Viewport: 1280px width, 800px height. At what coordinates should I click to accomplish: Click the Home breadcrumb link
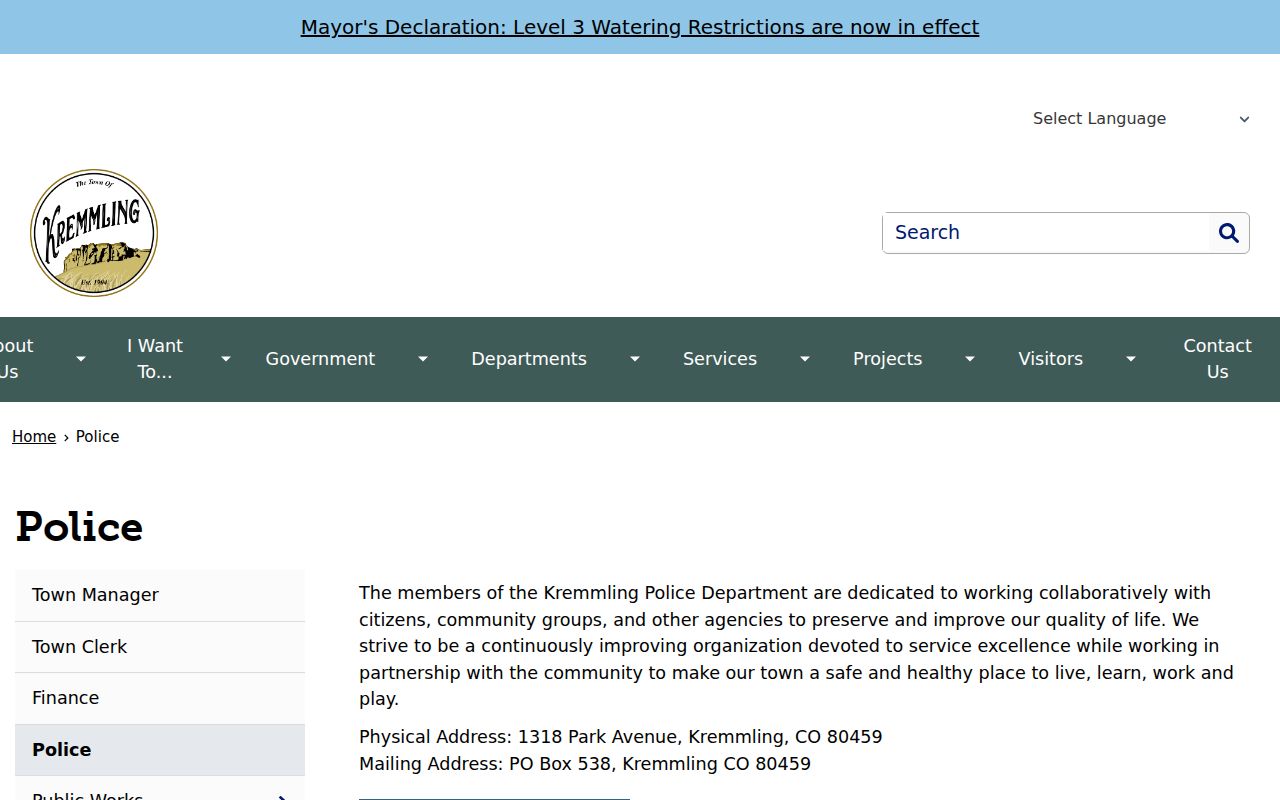point(34,437)
